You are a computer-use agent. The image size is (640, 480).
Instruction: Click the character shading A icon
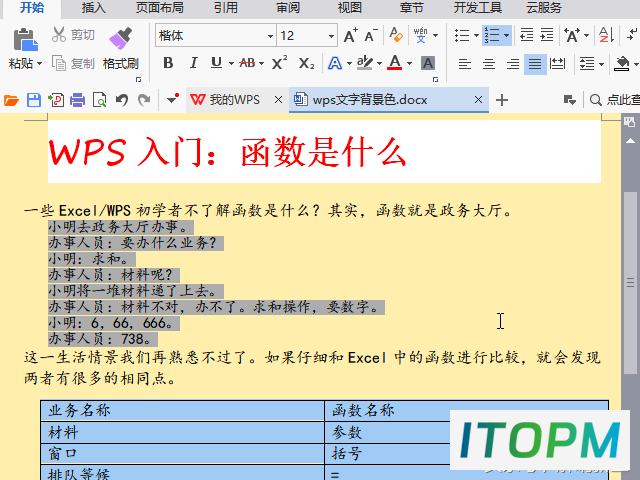coord(428,63)
